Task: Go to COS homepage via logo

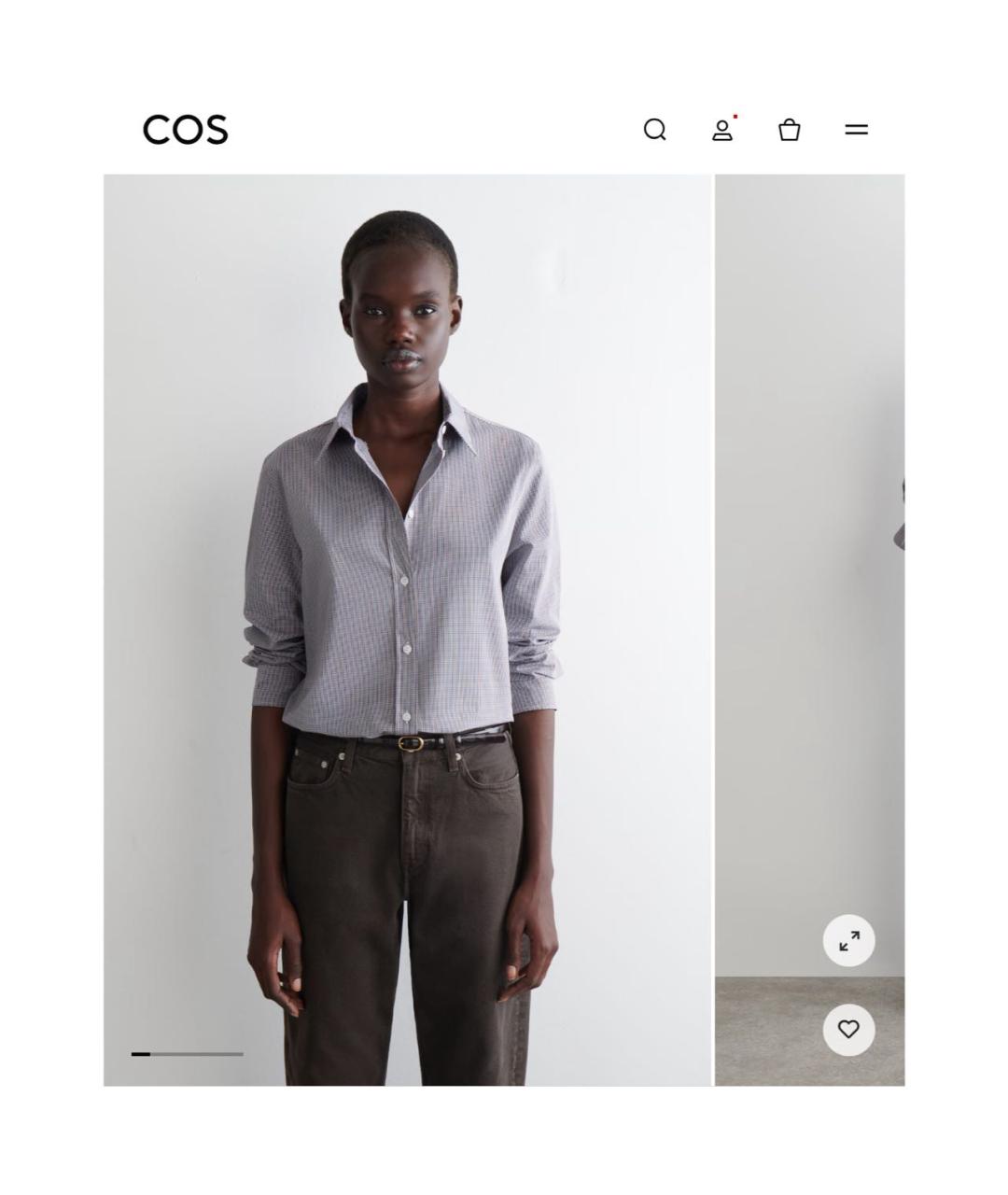Action: click(186, 130)
